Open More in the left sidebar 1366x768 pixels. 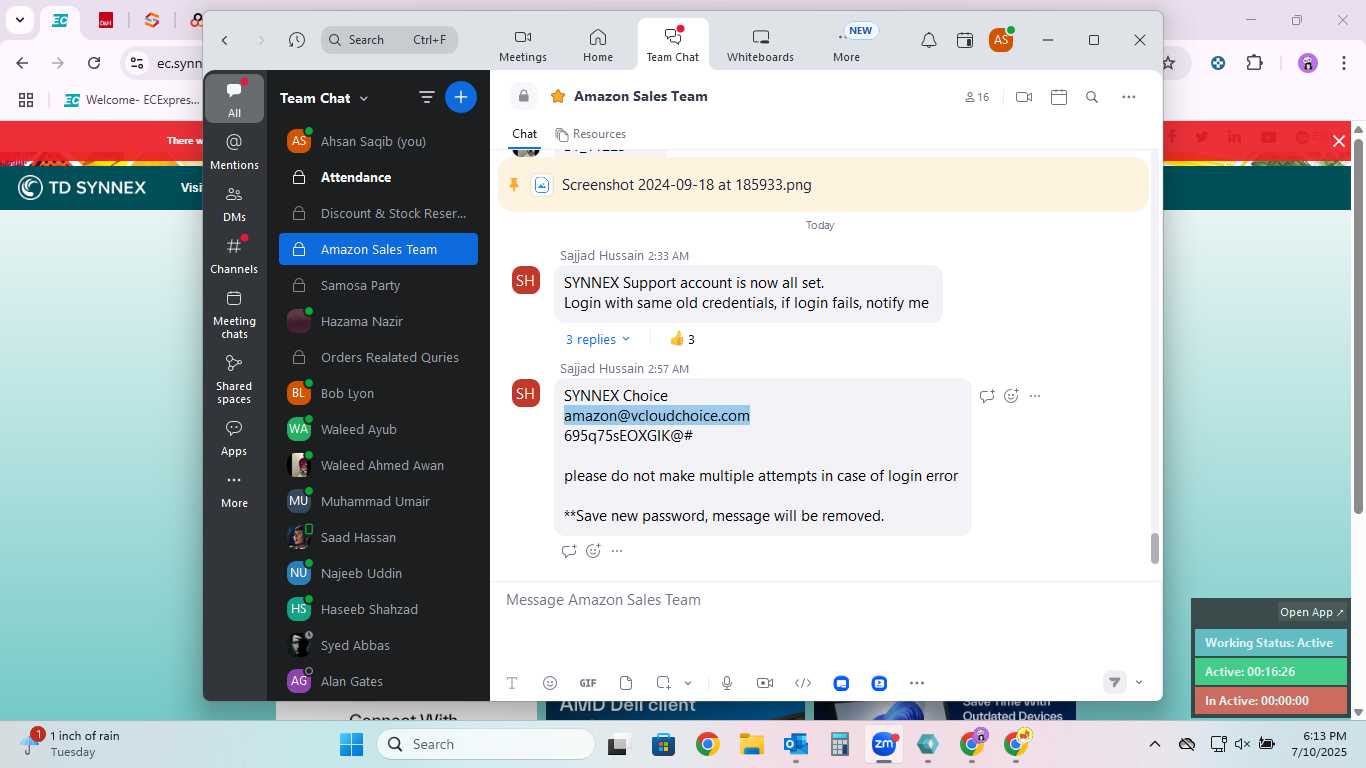(x=235, y=490)
